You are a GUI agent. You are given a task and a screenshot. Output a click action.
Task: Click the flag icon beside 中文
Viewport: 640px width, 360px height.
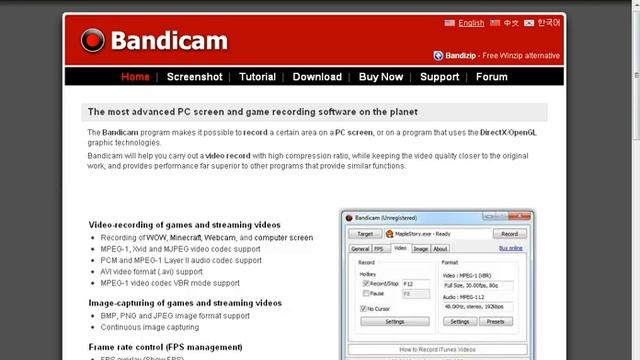[495, 23]
